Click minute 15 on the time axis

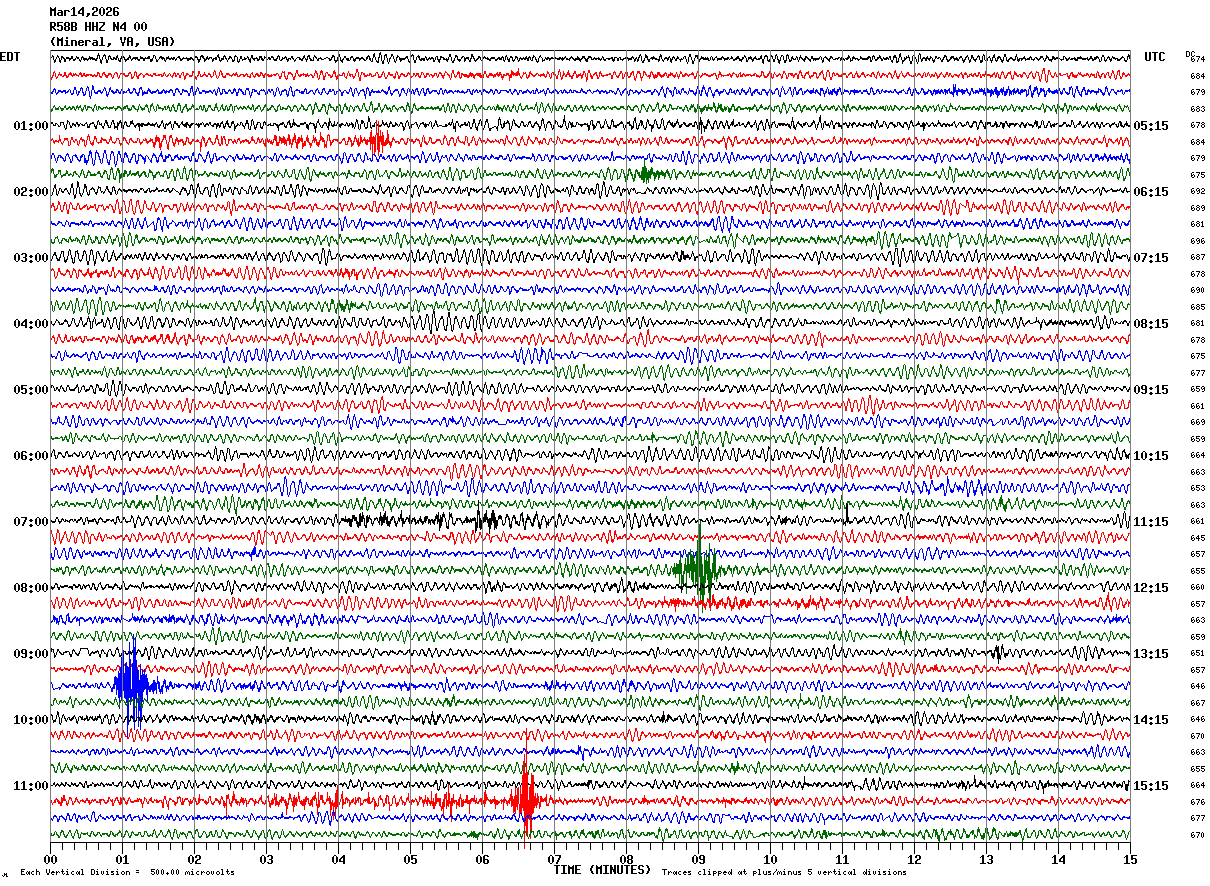(x=1130, y=859)
